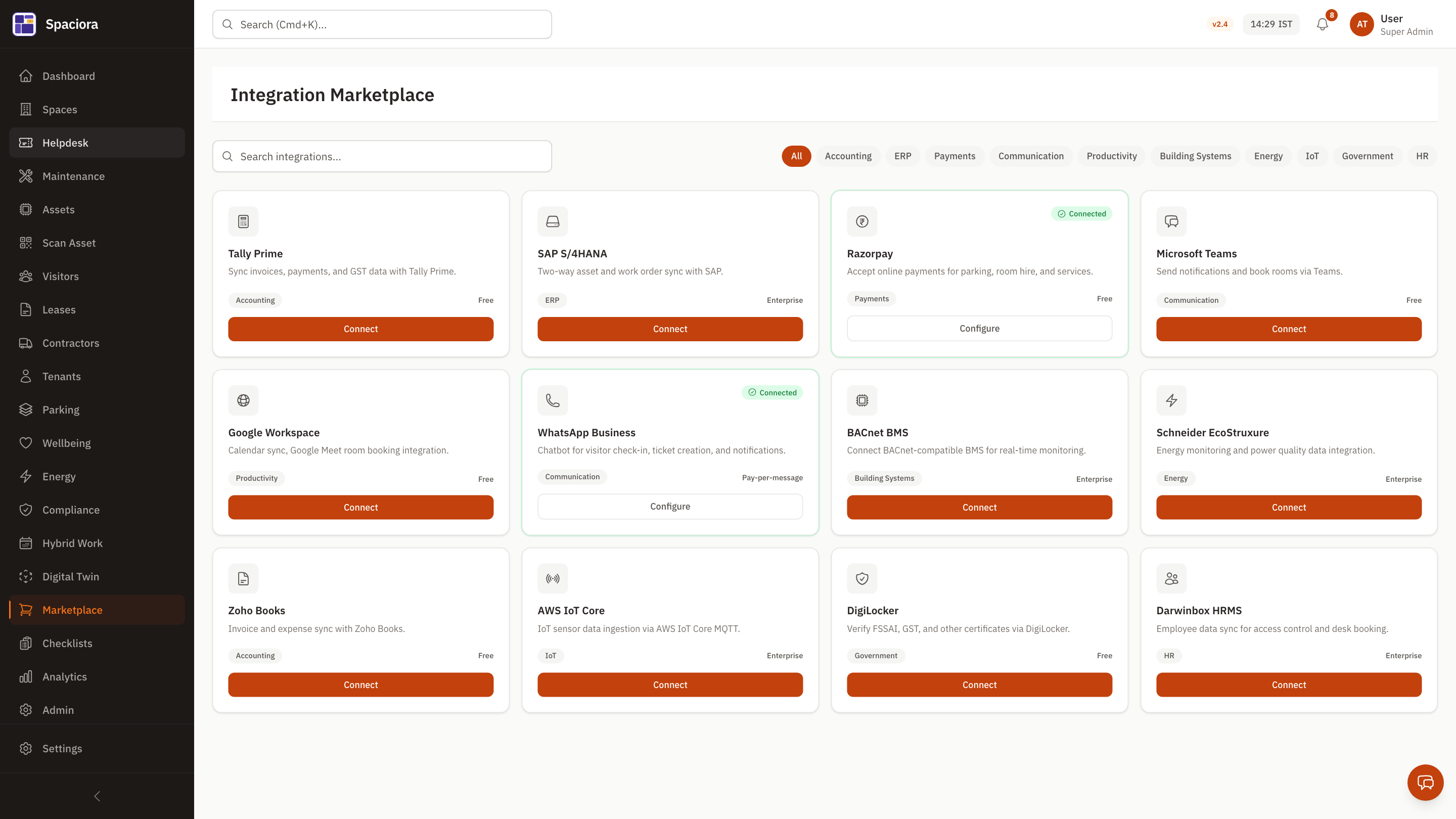Open Hybrid Work section
1456x819 pixels.
tap(97, 542)
